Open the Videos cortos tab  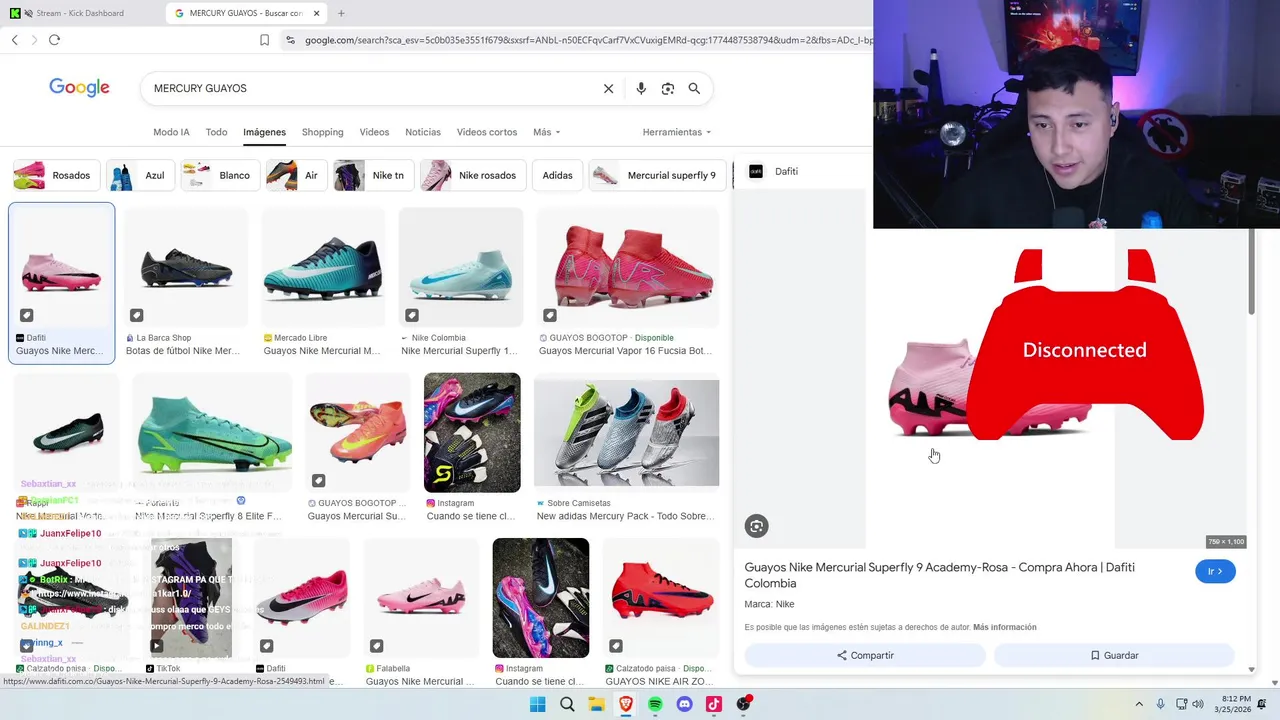point(487,132)
